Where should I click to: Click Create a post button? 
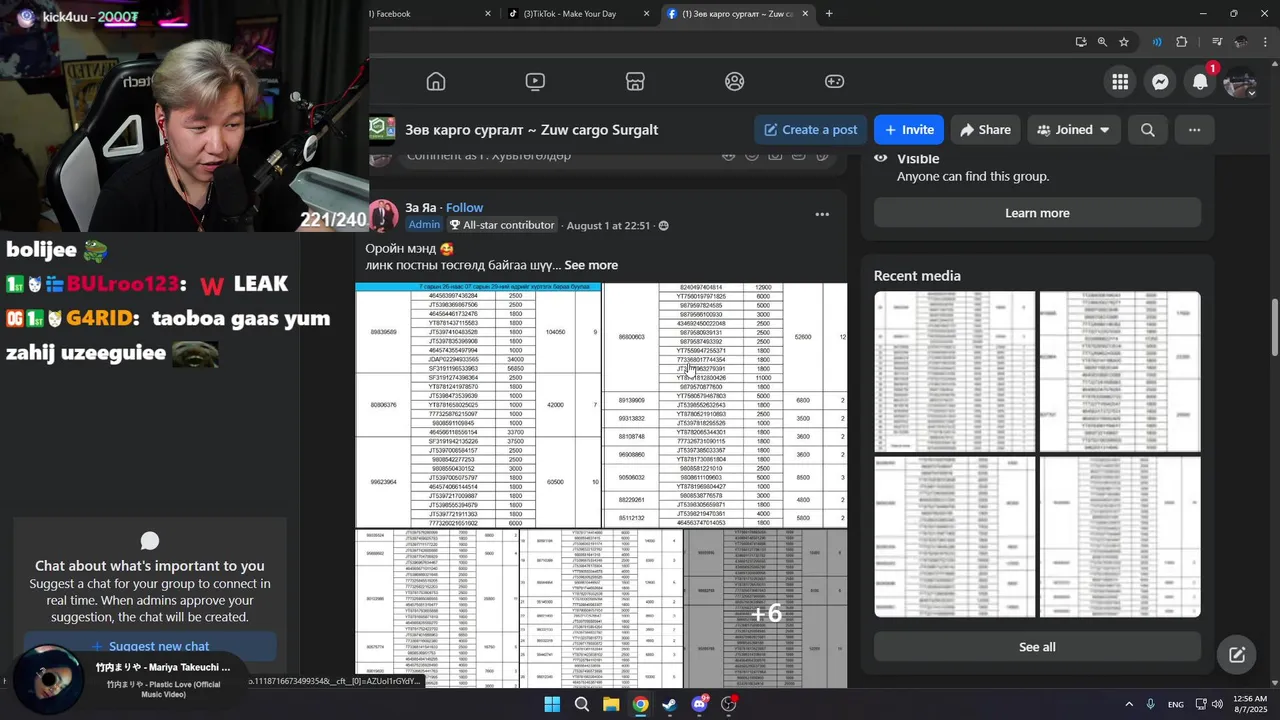tap(810, 130)
